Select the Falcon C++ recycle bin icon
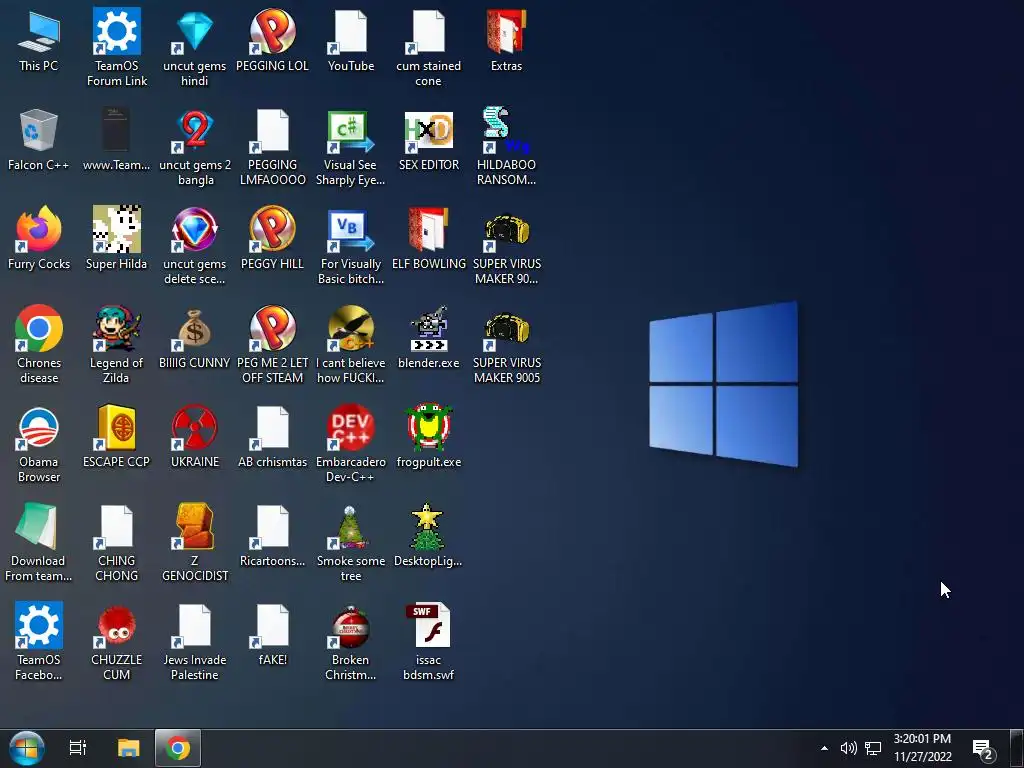 (x=39, y=140)
